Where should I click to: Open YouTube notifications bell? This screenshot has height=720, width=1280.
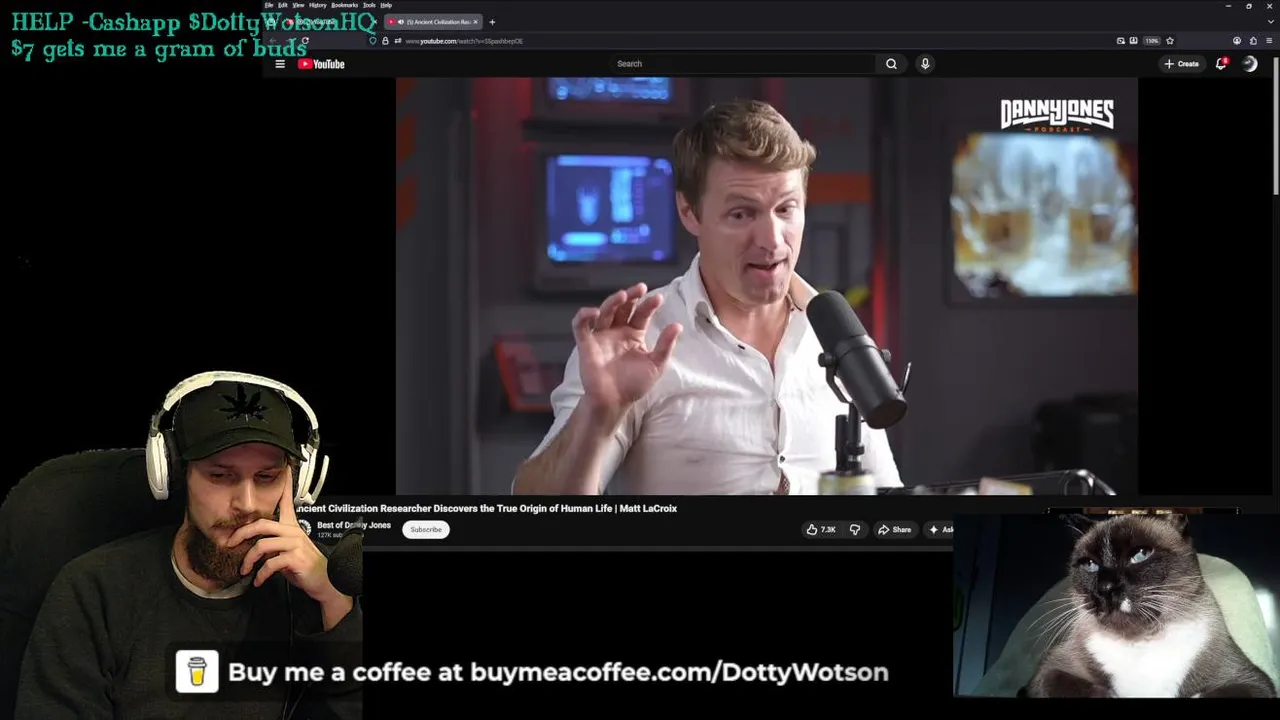pyautogui.click(x=1221, y=64)
